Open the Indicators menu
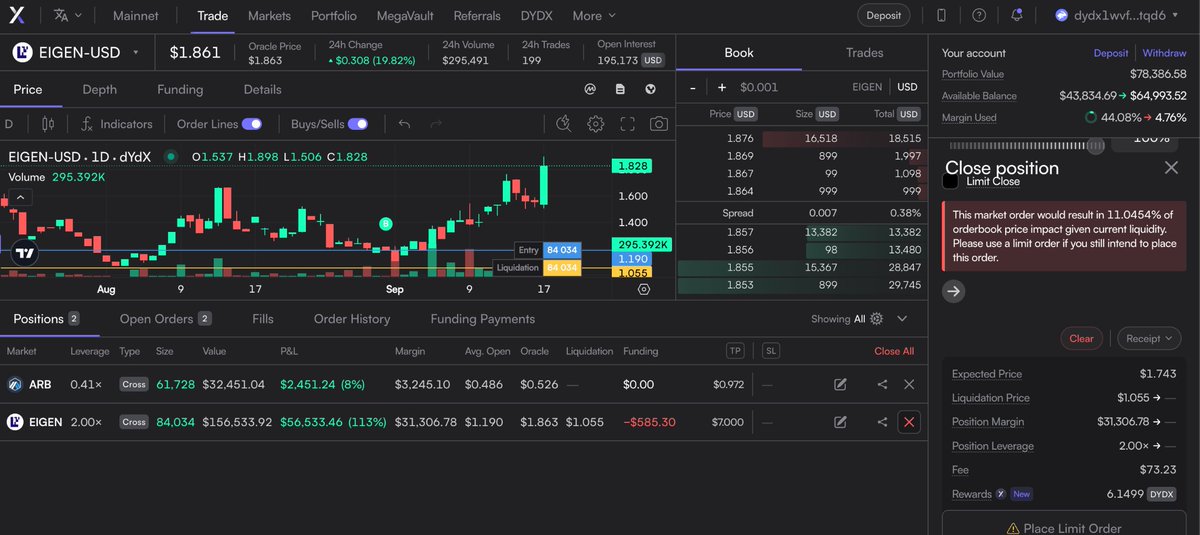 tap(116, 124)
